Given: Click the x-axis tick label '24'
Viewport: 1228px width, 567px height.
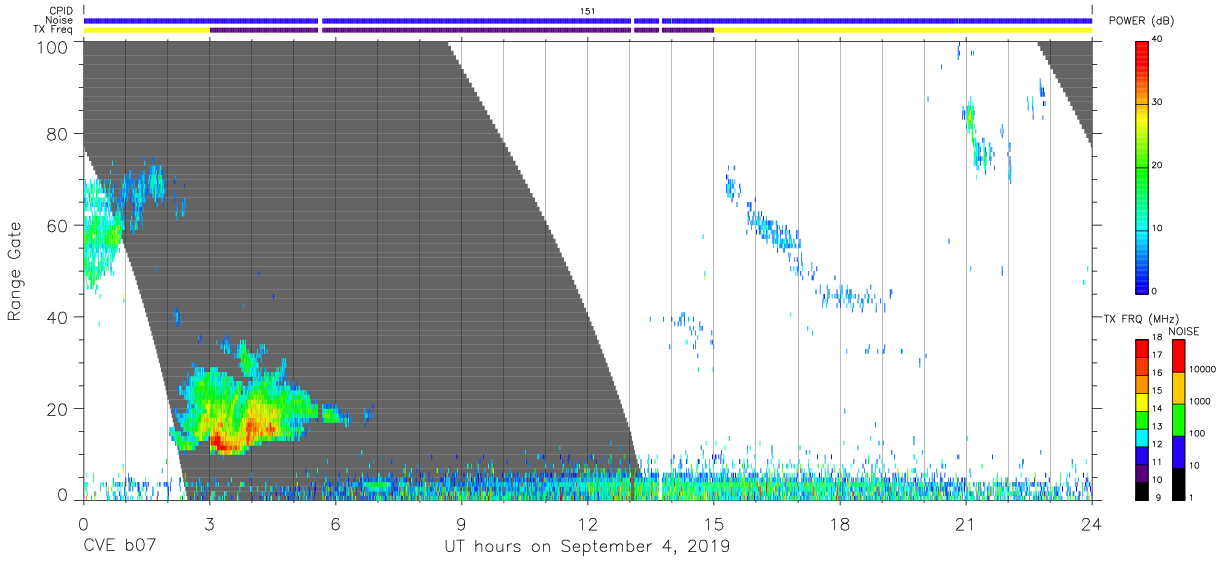Looking at the screenshot, I should [1092, 523].
